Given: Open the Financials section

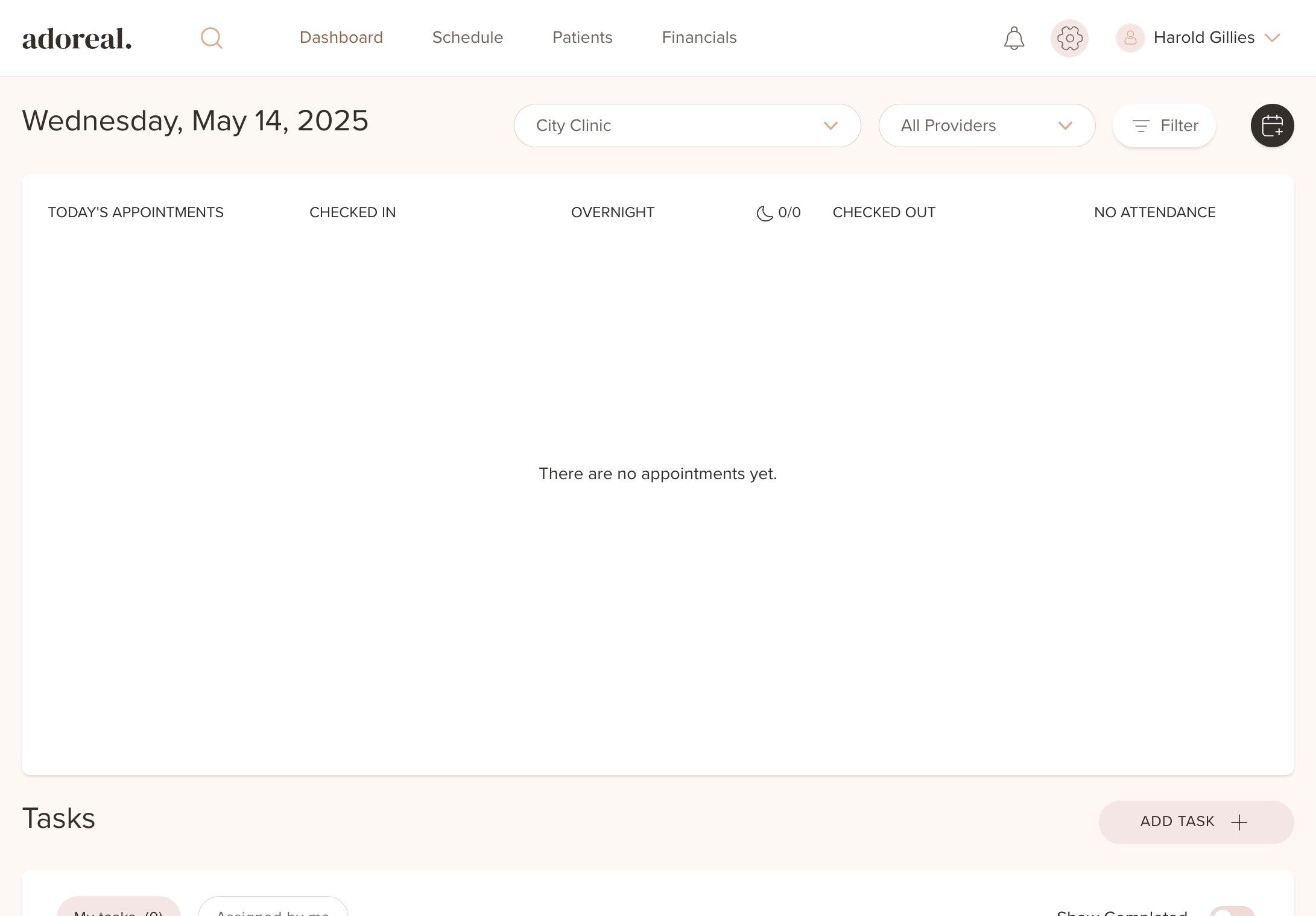Looking at the screenshot, I should (x=699, y=37).
